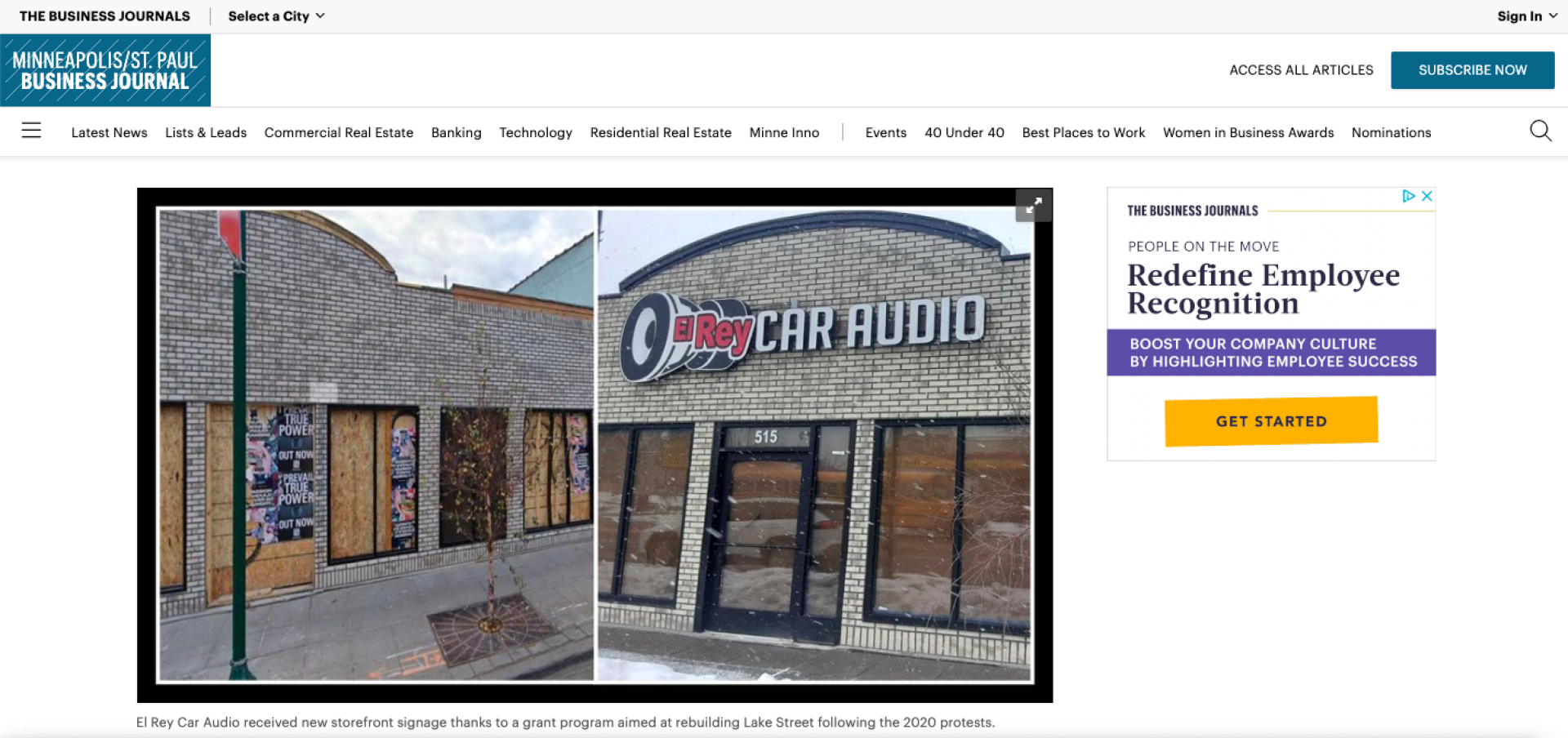Screen dimensions: 1568x738
Task: Go to The Business Journals home link
Action: coord(105,16)
